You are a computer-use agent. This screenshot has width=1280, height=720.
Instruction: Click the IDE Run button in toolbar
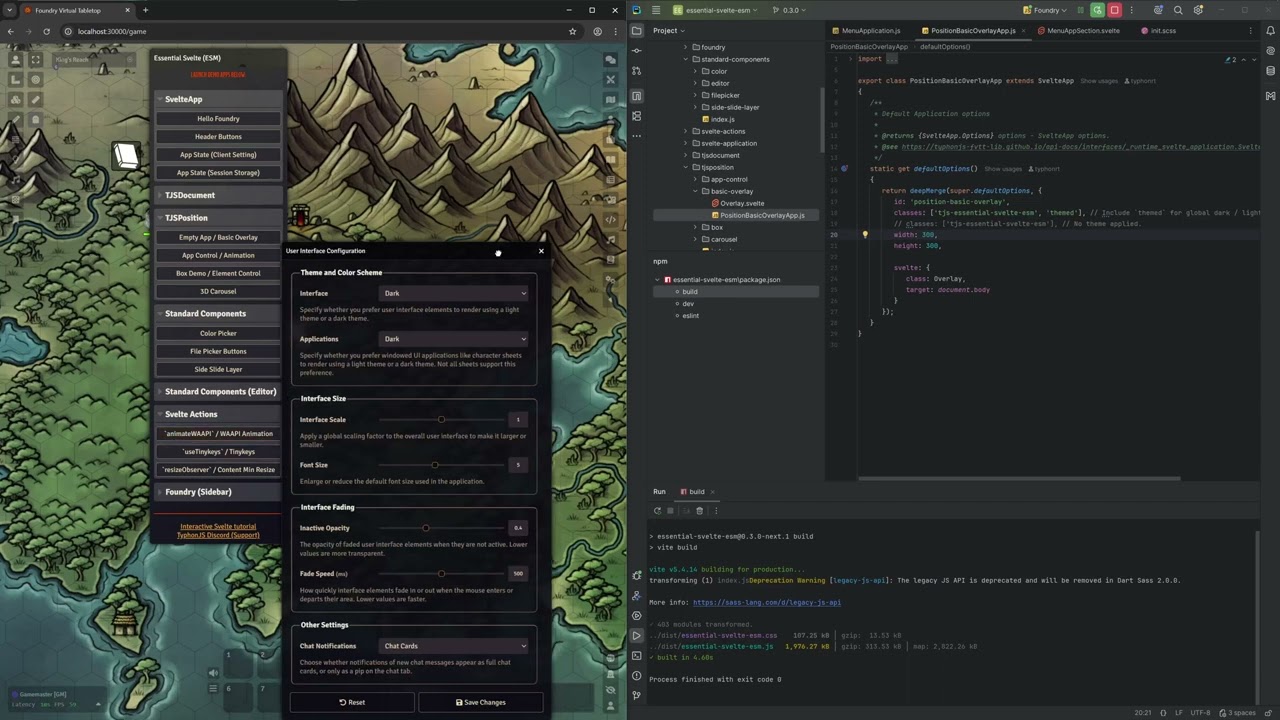[1097, 10]
